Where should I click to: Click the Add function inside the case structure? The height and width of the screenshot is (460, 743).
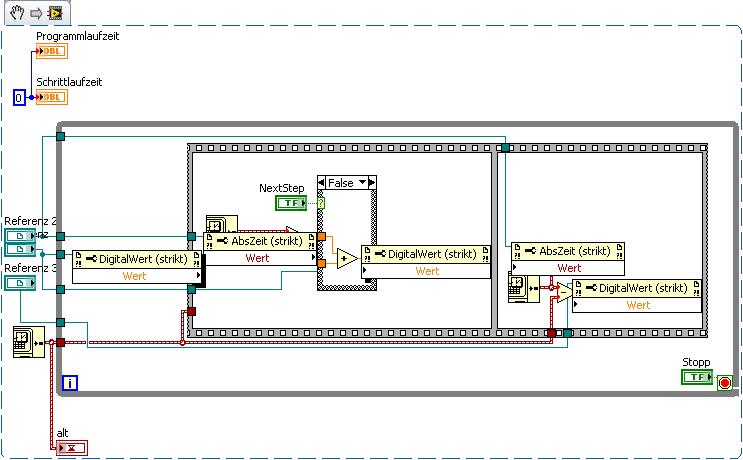coord(348,259)
